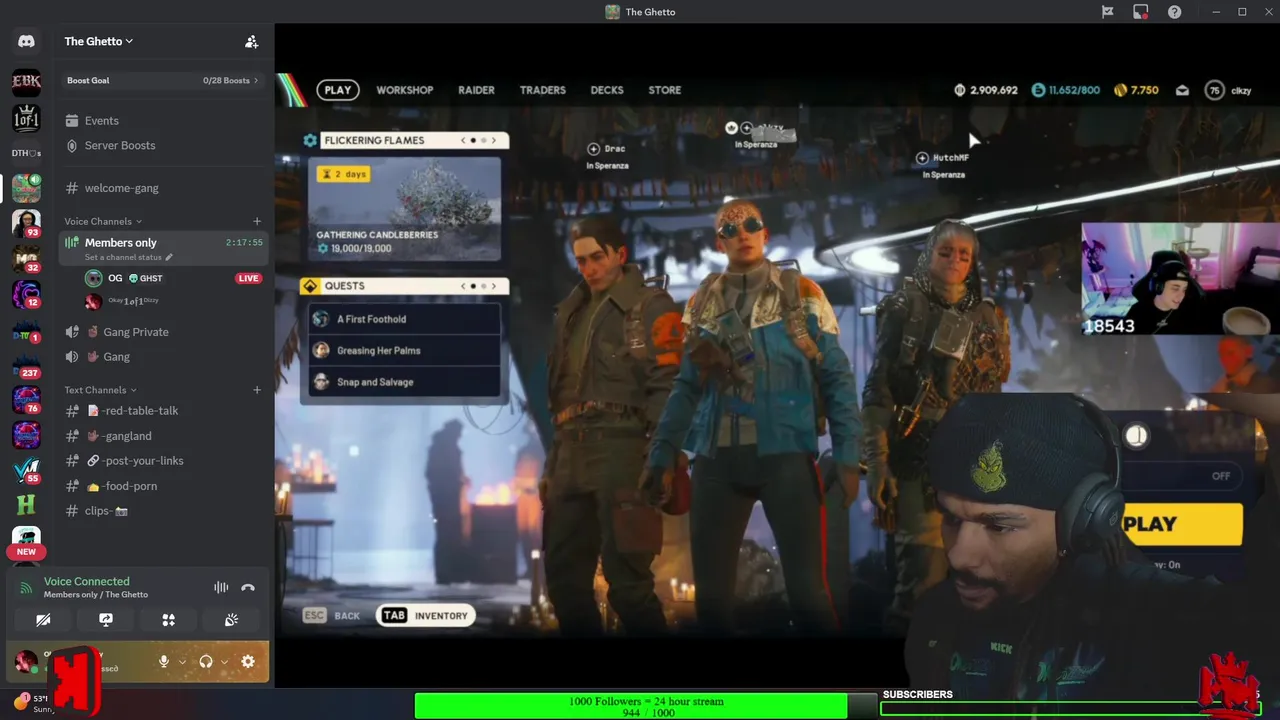Open the Snap and Salvage quest

tap(404, 382)
